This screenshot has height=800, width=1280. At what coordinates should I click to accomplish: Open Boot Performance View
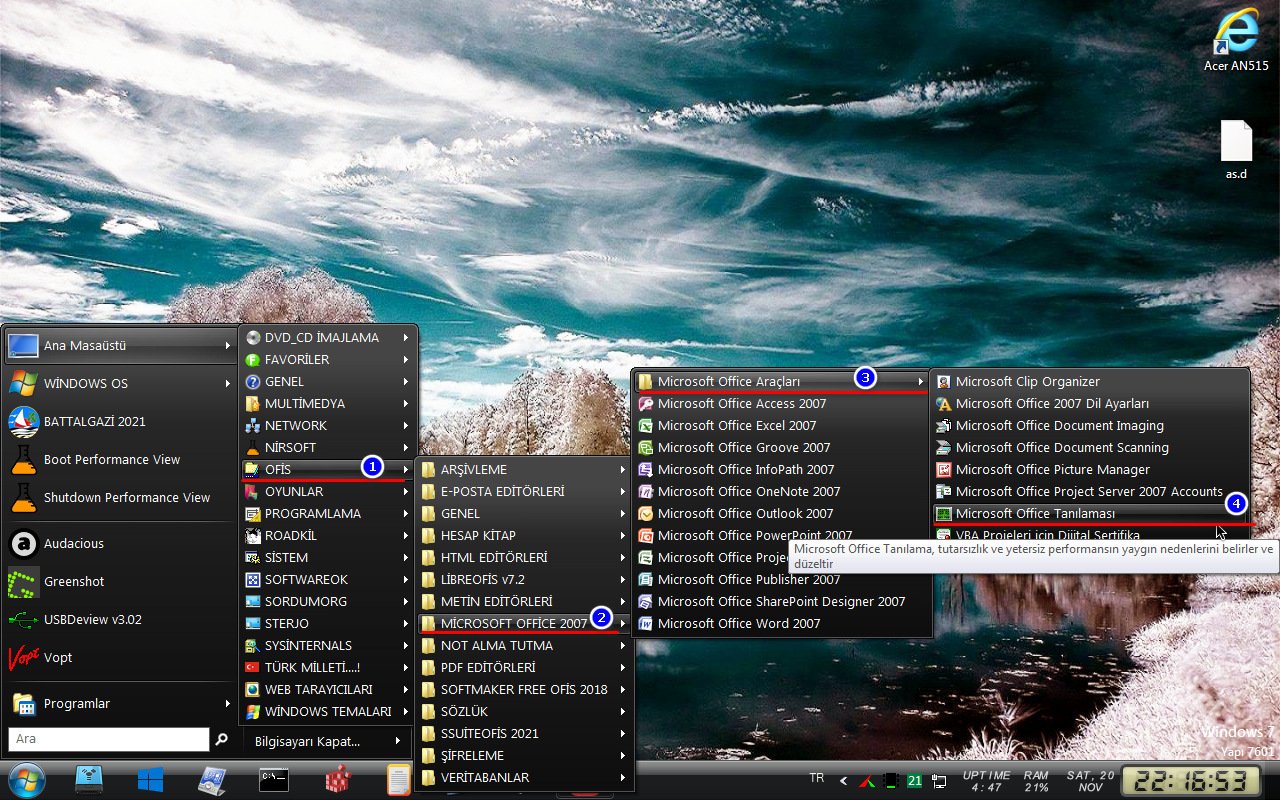pyautogui.click(x=120, y=459)
